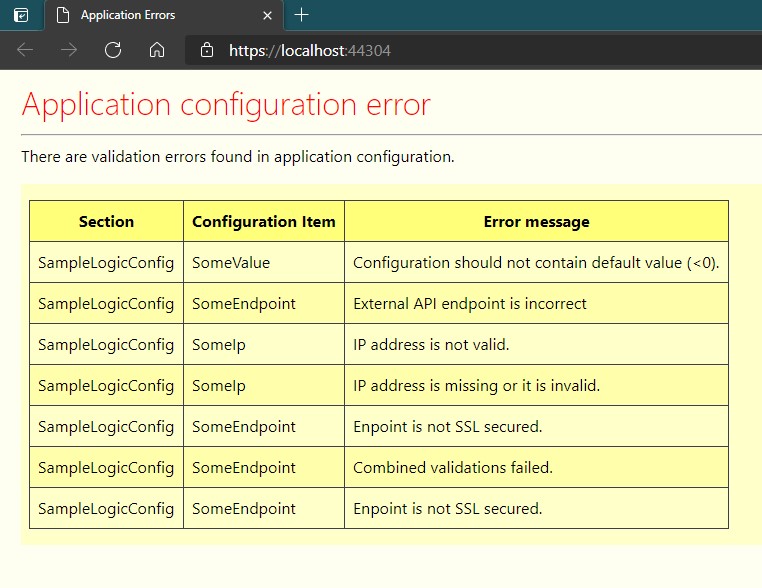Click the Error message column header
This screenshot has width=762, height=588.
pyautogui.click(x=537, y=222)
